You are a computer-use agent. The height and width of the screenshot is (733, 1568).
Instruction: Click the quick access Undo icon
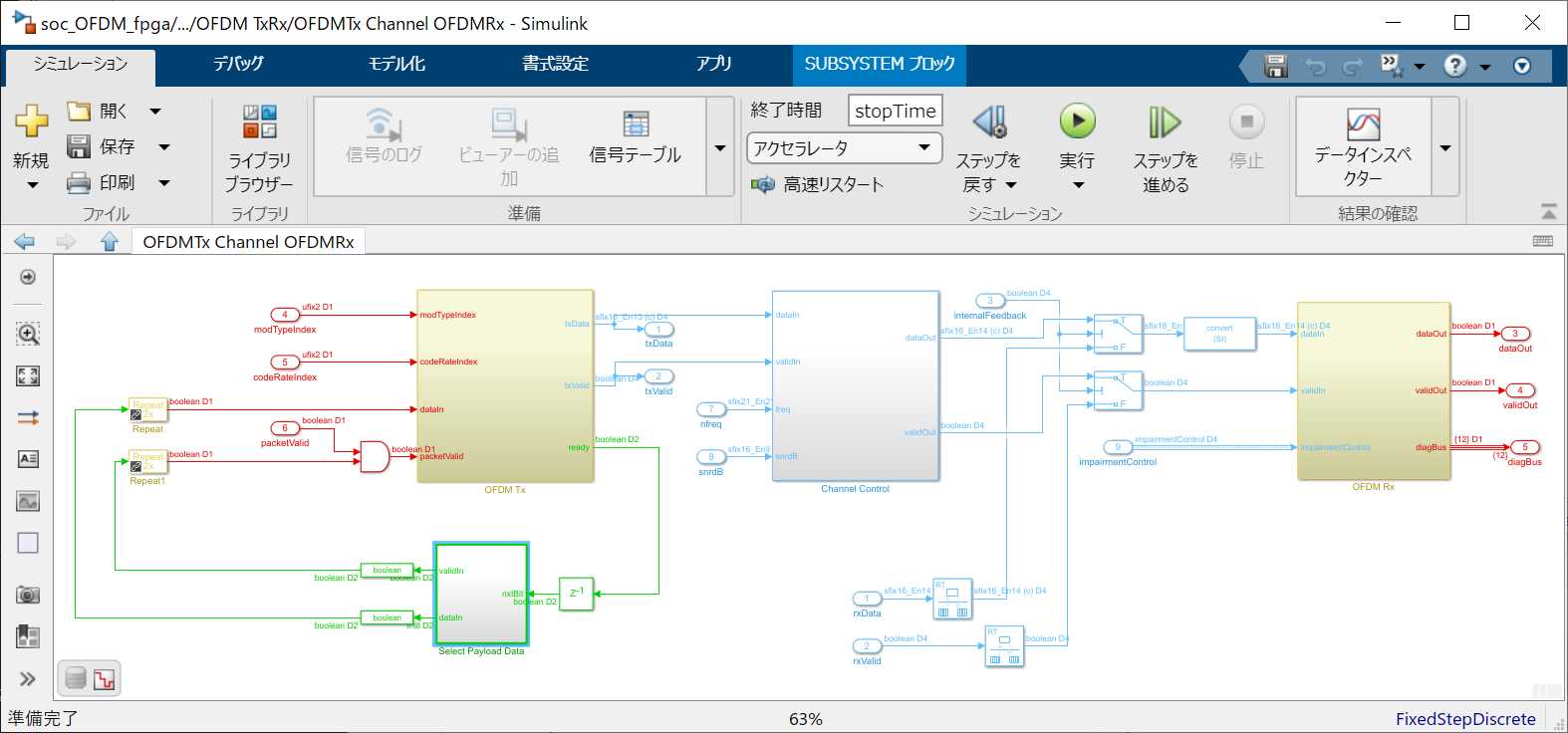point(1316,67)
